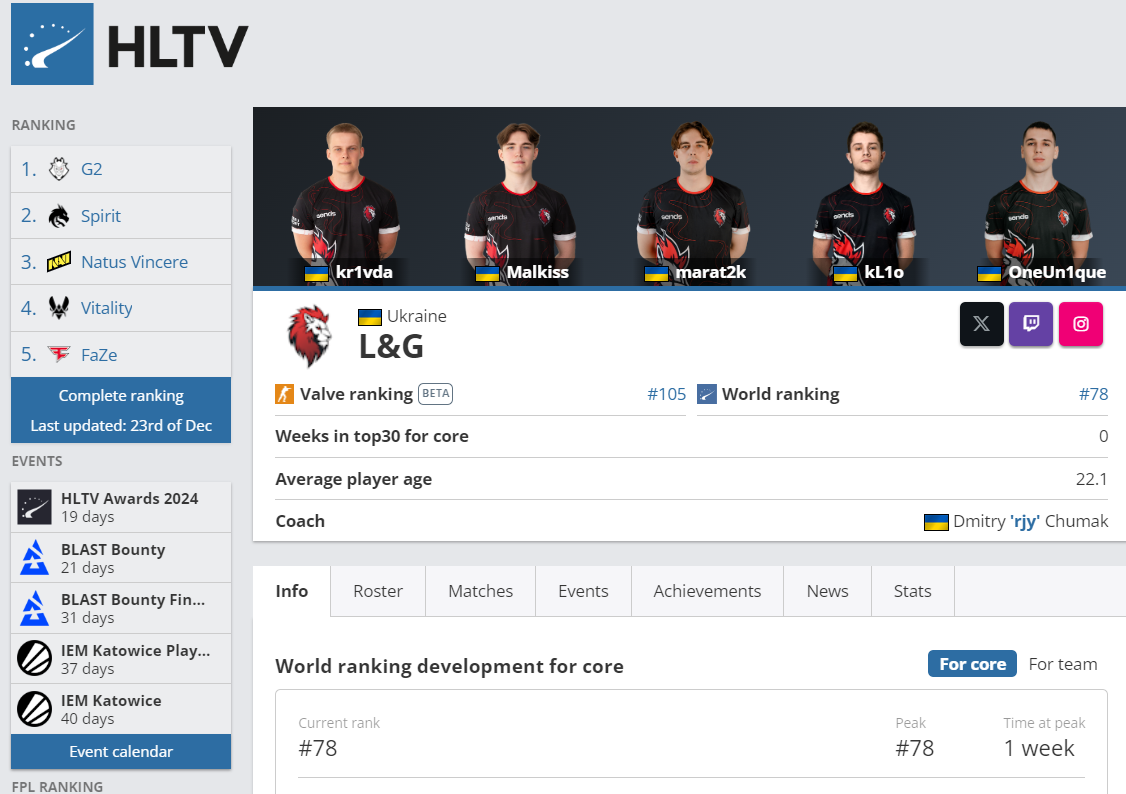Toggle ranking view to For team
The image size is (1126, 794).
tap(1063, 664)
